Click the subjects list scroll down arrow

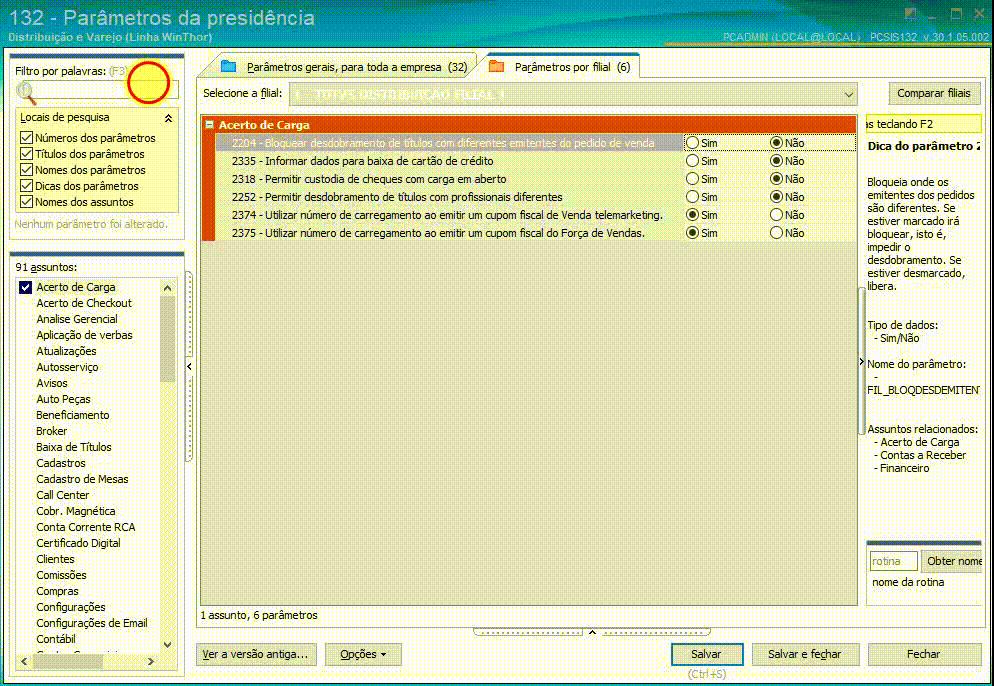tap(167, 645)
